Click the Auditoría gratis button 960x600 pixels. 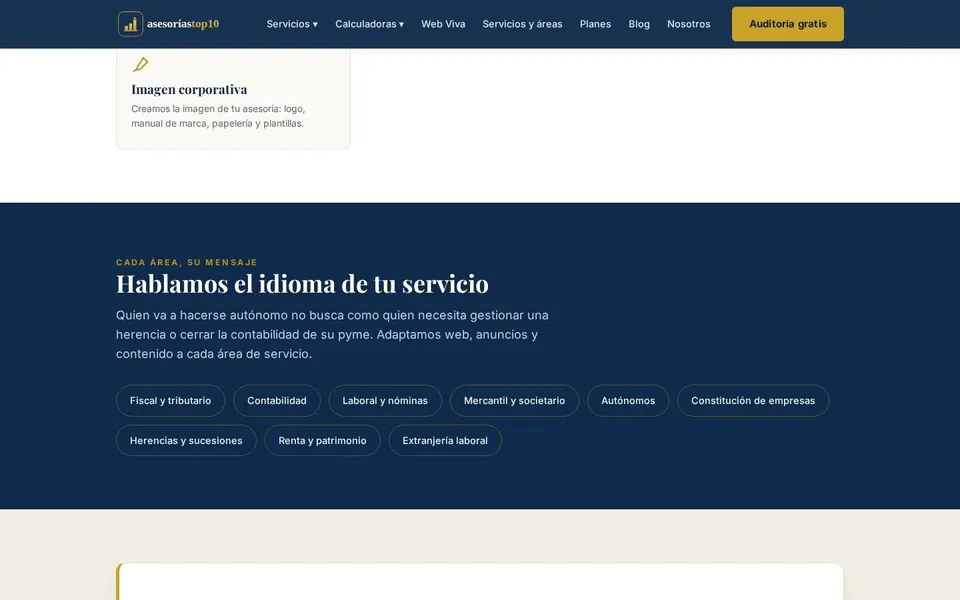pyautogui.click(x=787, y=24)
